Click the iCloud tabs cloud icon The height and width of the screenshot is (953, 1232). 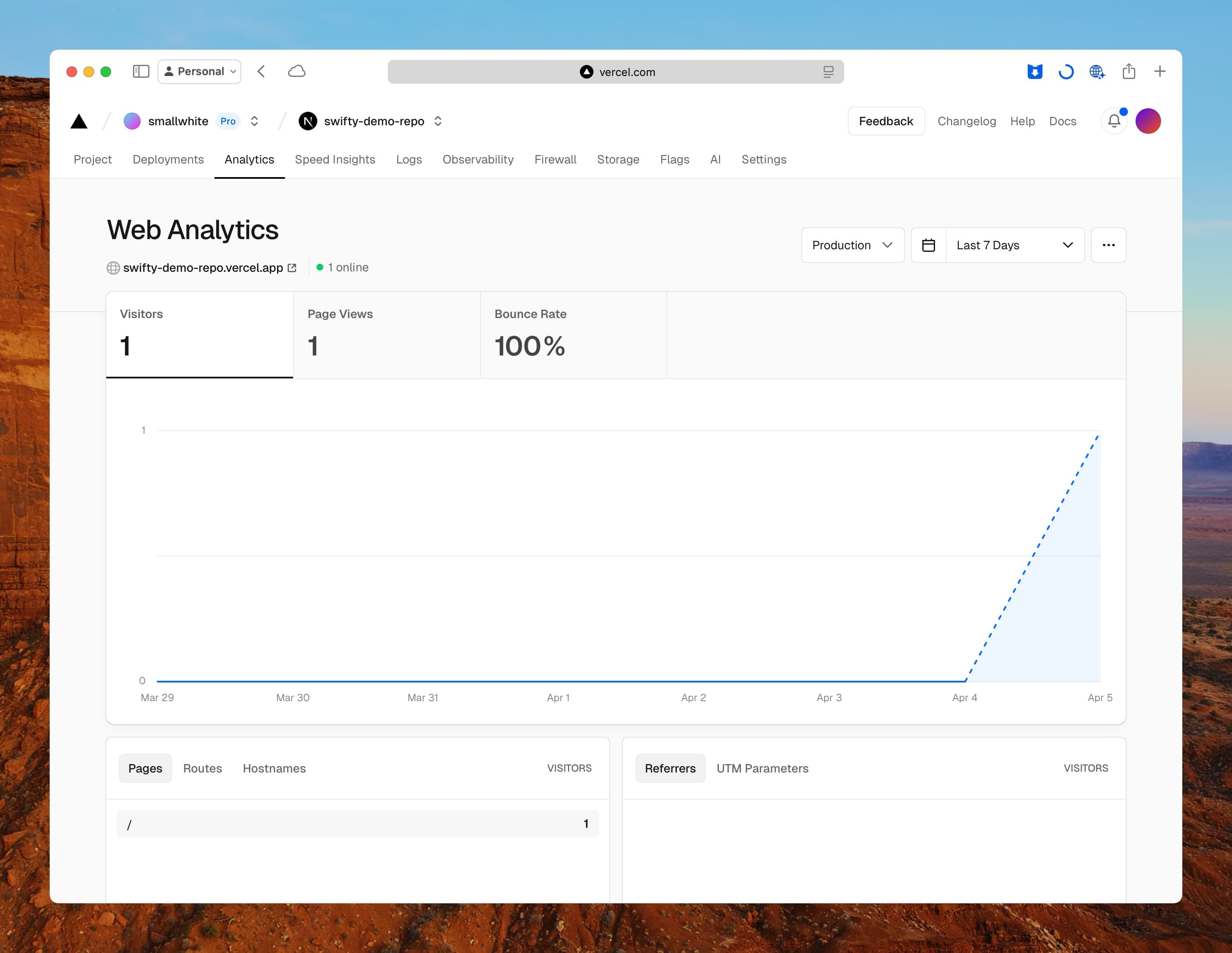click(297, 72)
